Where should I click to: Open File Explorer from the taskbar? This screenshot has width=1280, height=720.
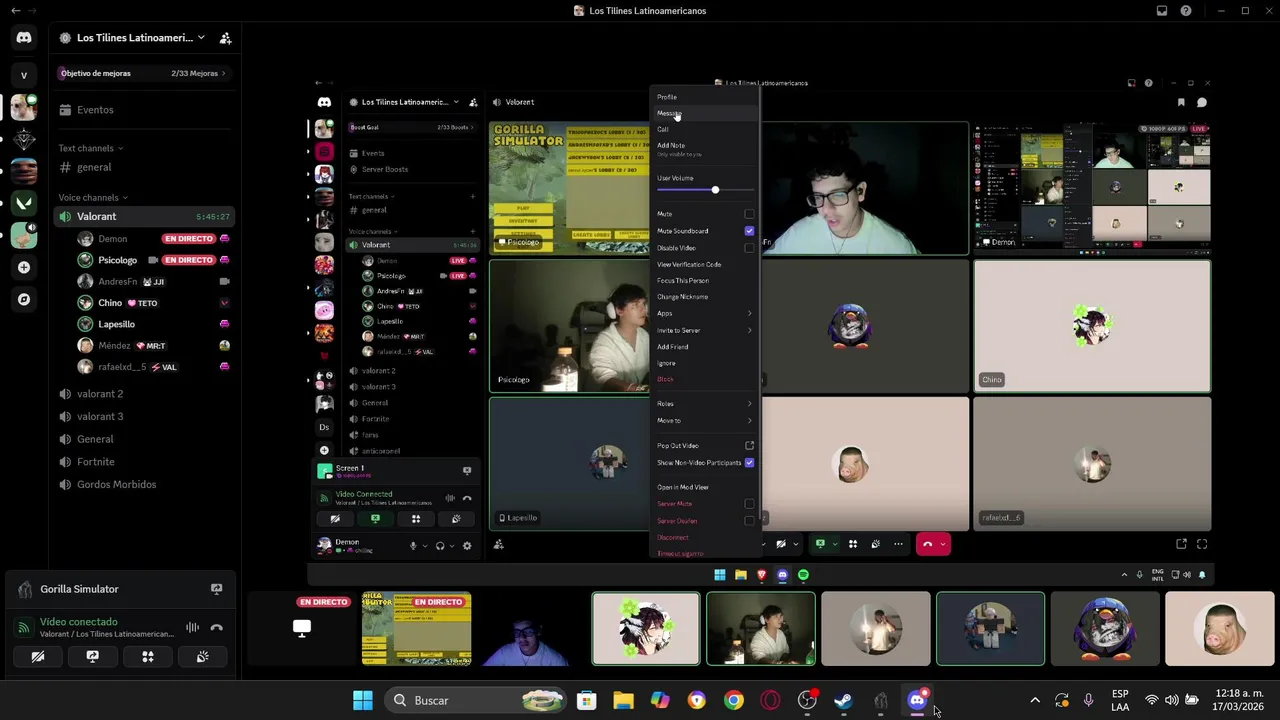coord(623,700)
